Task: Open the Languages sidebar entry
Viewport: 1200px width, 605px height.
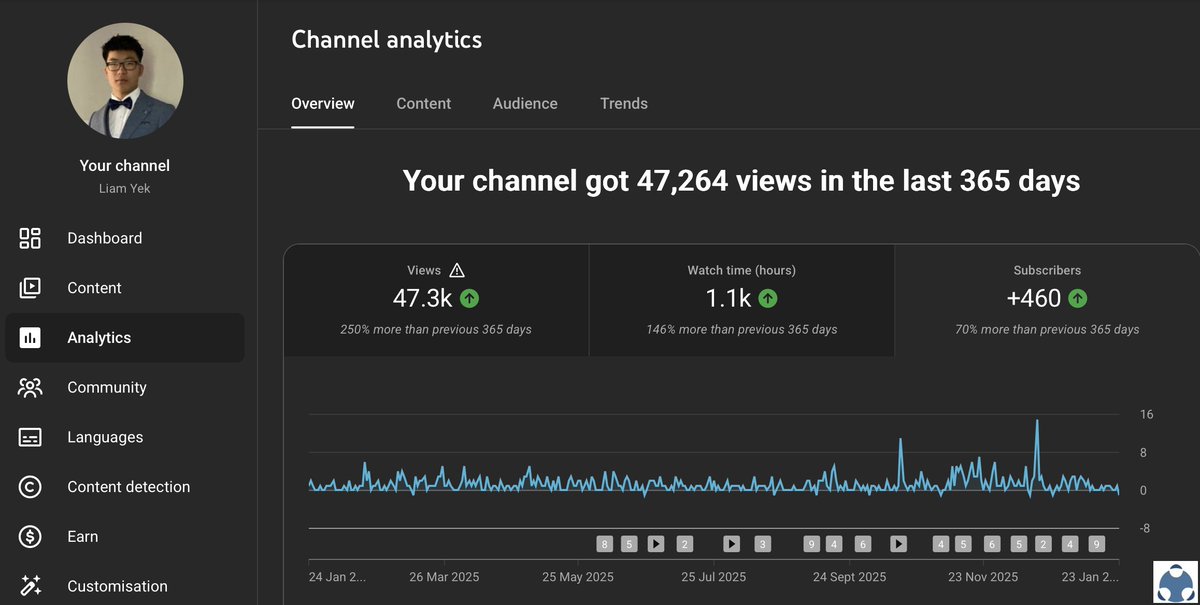Action: (x=105, y=437)
